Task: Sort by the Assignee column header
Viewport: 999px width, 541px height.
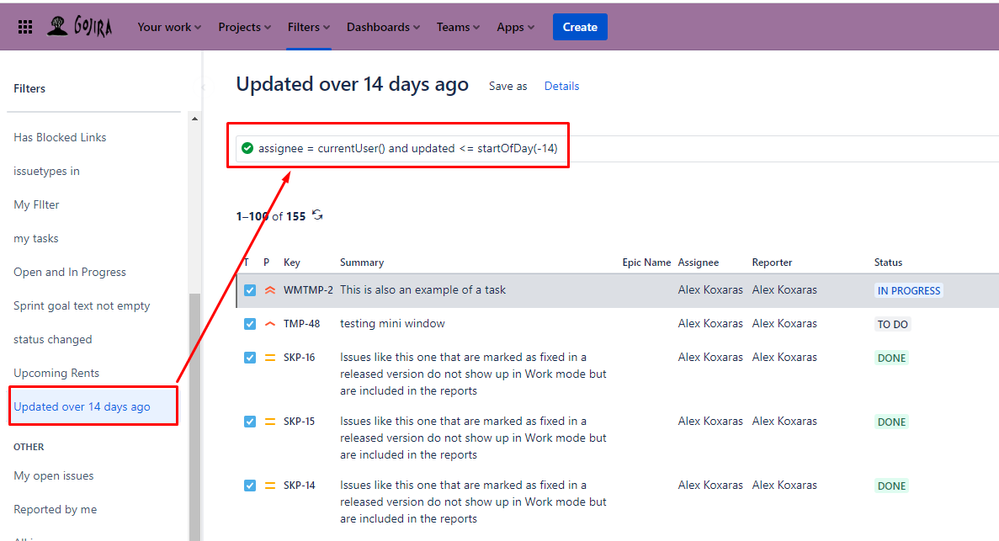Action: click(698, 263)
